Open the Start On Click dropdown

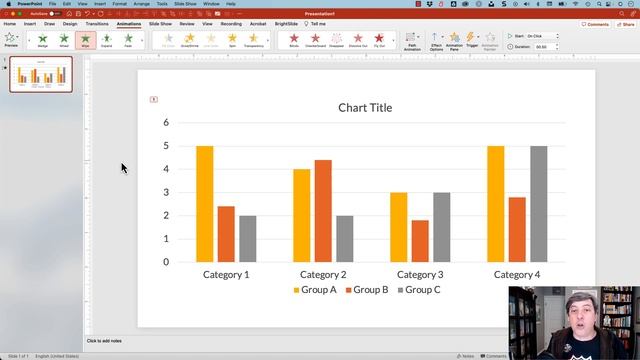(x=542, y=36)
